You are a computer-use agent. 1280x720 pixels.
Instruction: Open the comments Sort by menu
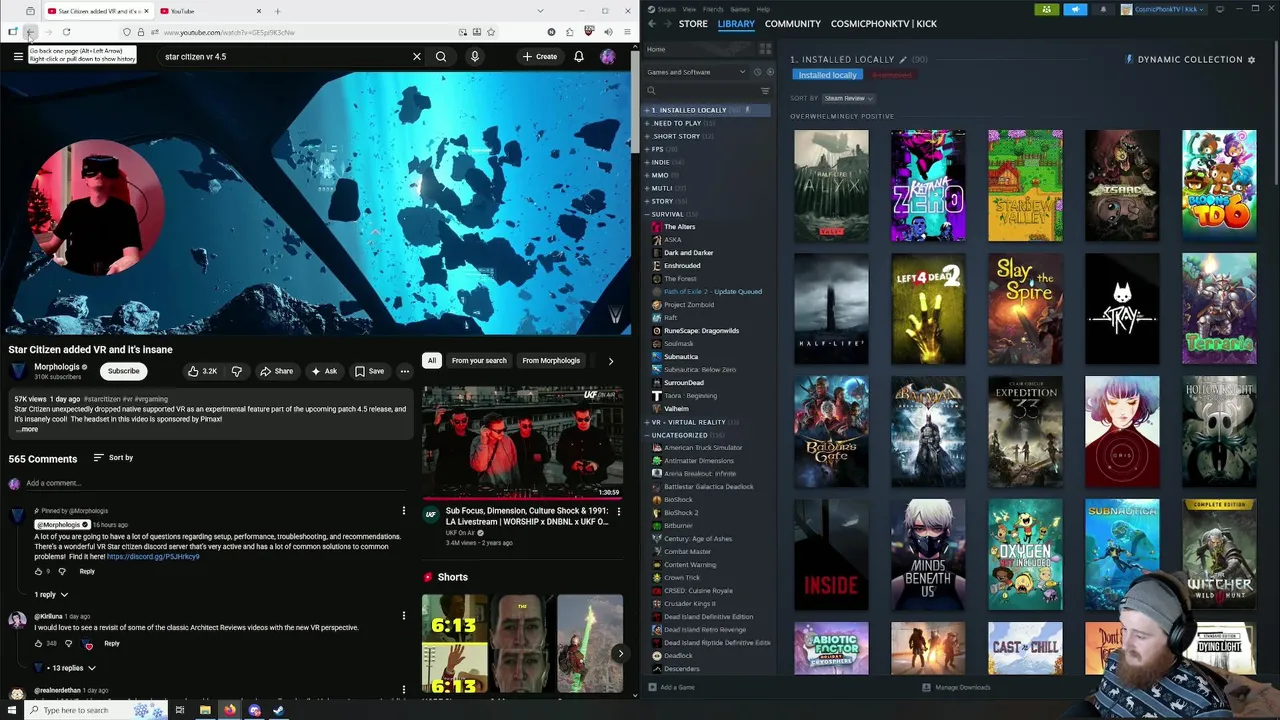coord(114,458)
